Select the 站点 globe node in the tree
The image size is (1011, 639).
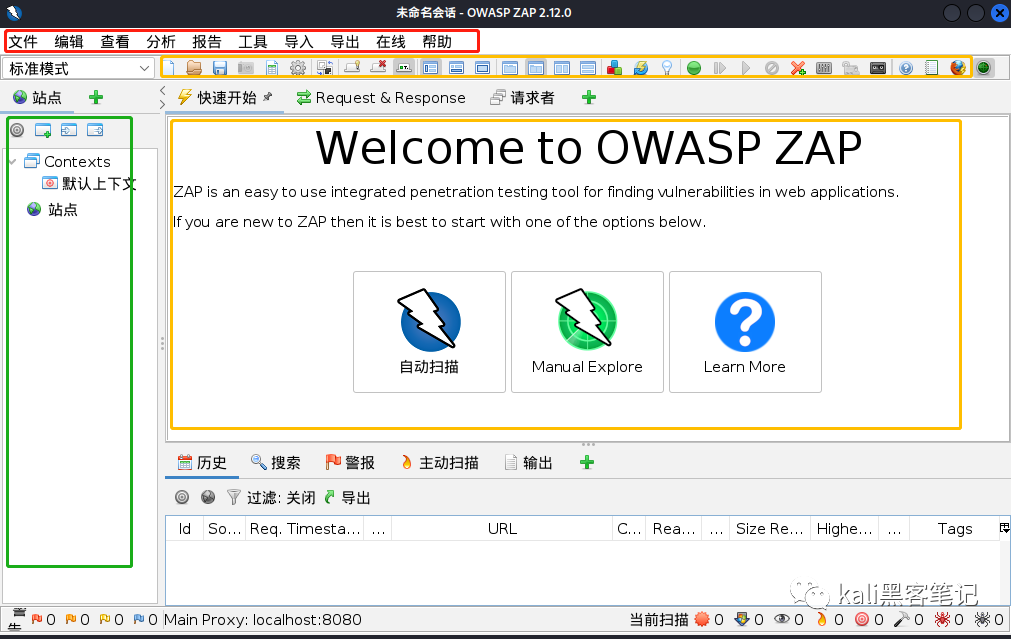[x=52, y=210]
